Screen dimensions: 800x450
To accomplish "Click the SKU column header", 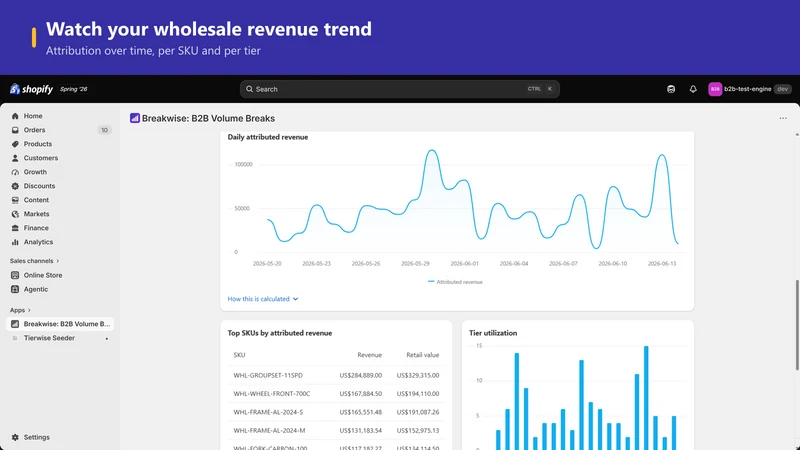I will [x=239, y=355].
